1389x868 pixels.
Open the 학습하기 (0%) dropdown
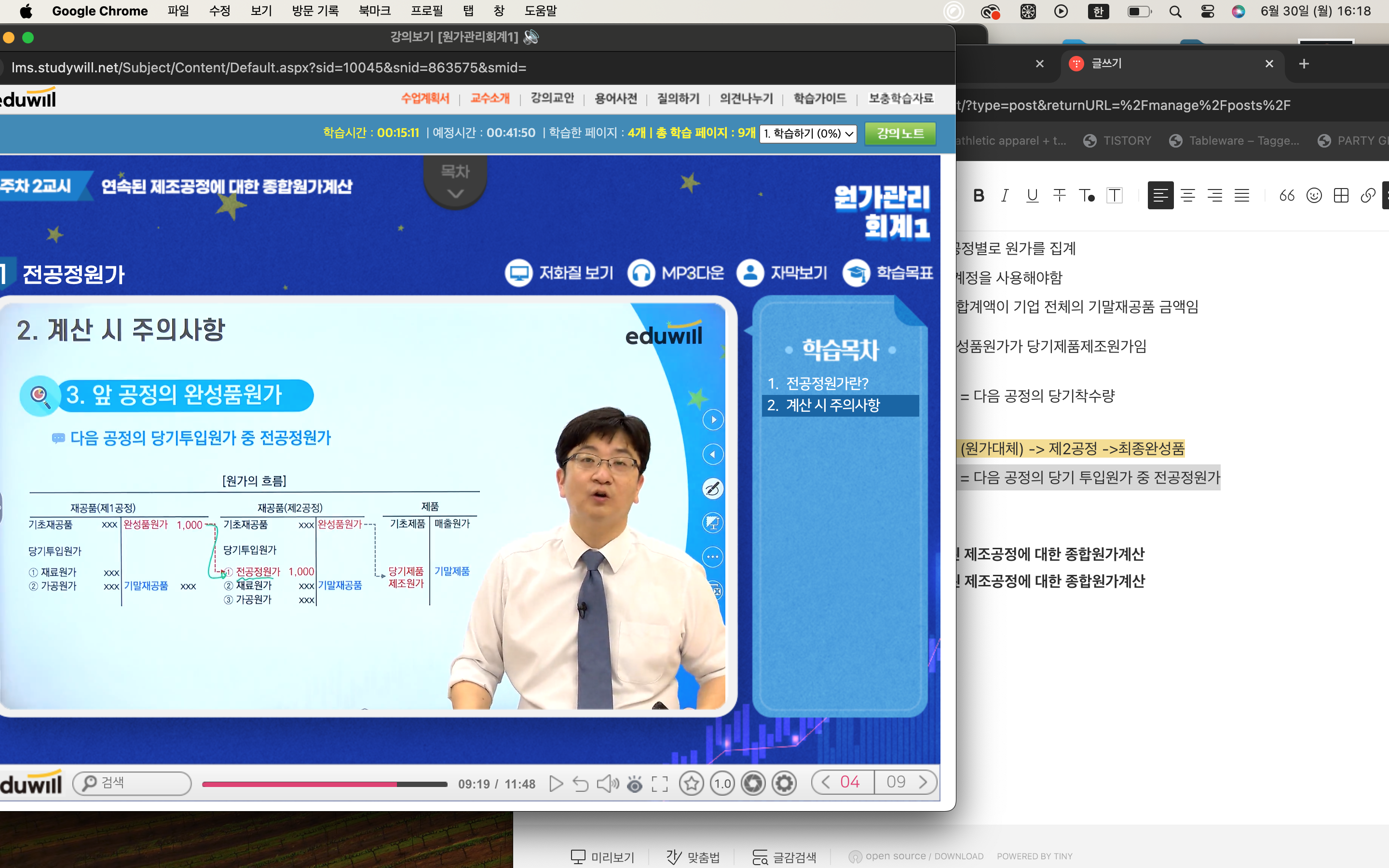pos(807,134)
